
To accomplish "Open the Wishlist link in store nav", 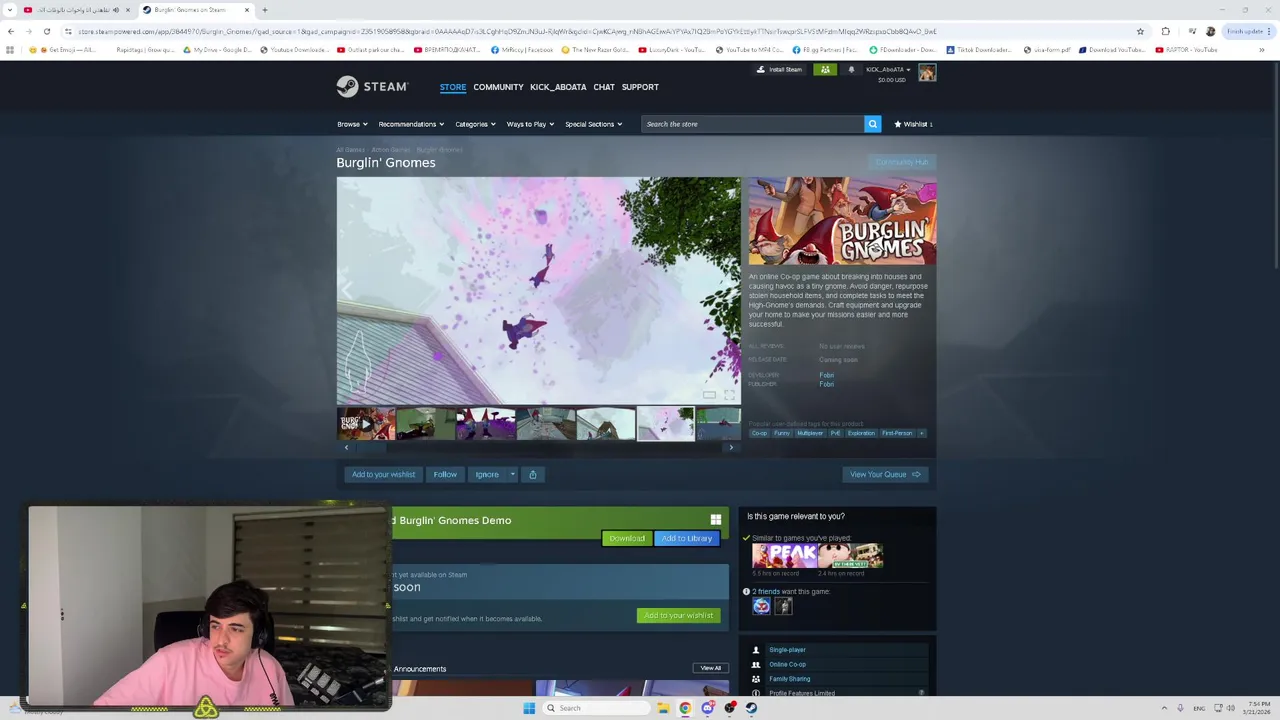I will [x=913, y=124].
